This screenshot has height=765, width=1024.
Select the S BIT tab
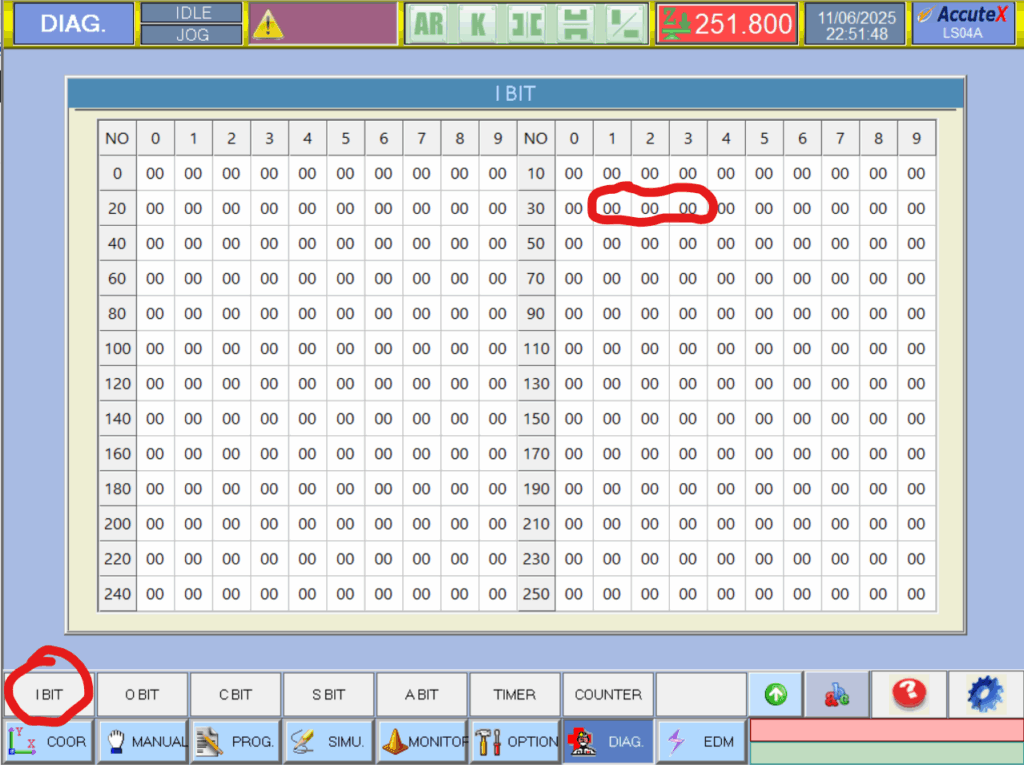click(x=328, y=694)
